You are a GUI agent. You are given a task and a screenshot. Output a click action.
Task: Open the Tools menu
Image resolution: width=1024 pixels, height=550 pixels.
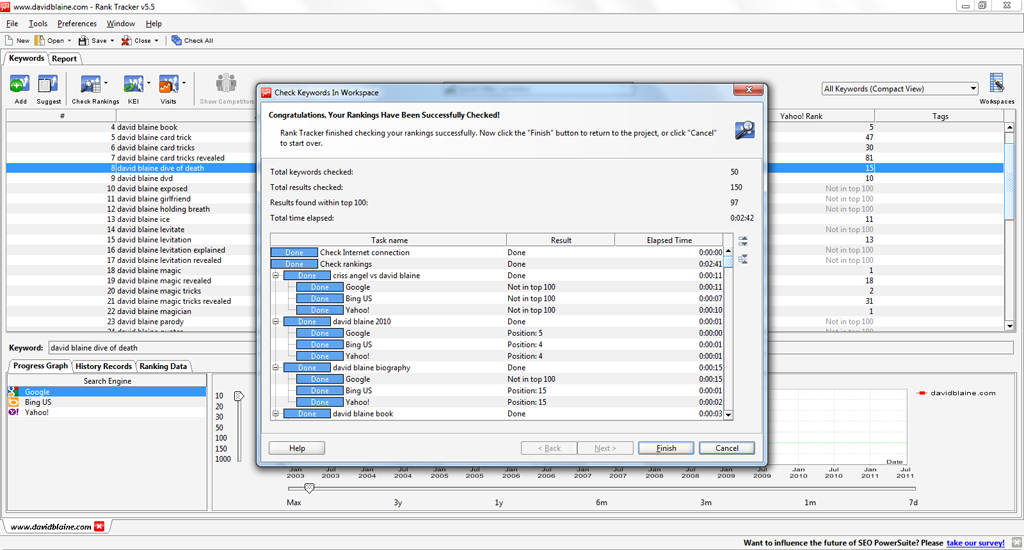pos(38,24)
